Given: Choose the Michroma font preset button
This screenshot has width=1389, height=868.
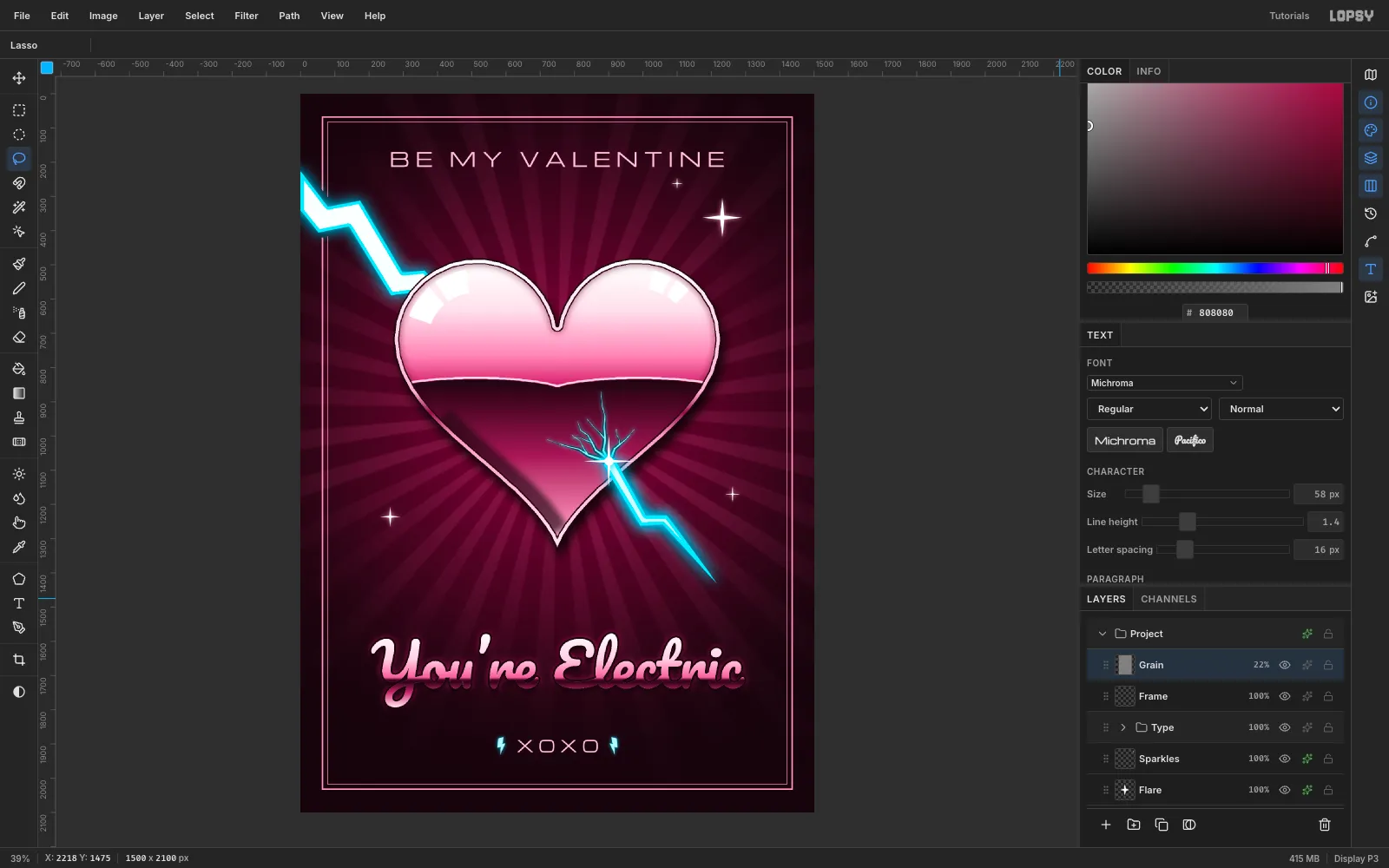Looking at the screenshot, I should [x=1125, y=440].
